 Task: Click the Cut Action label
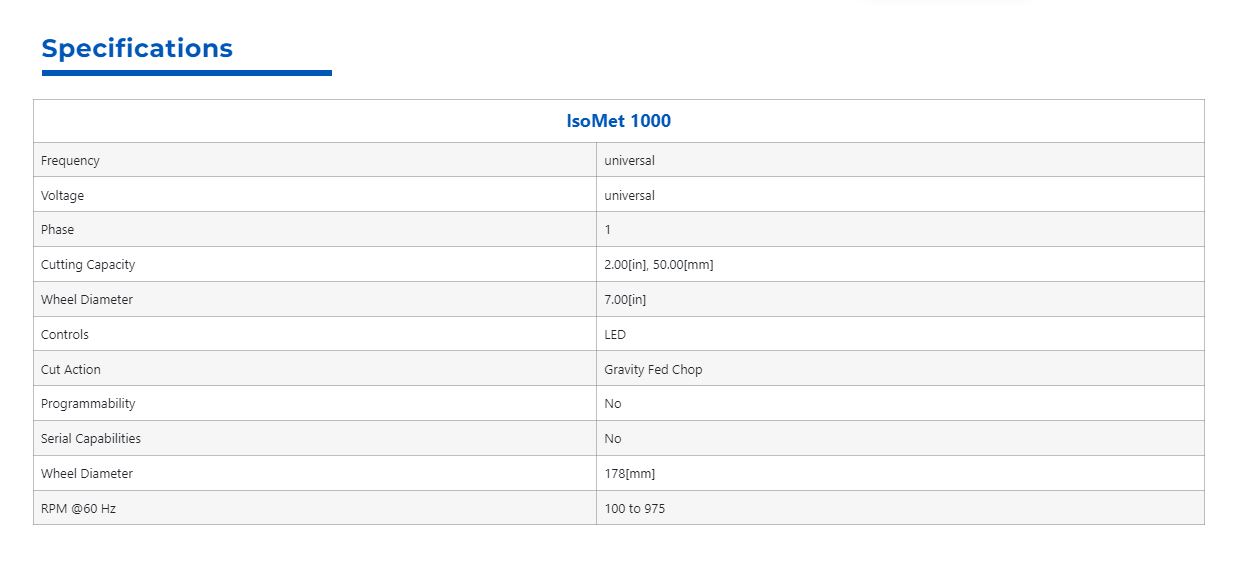click(71, 369)
